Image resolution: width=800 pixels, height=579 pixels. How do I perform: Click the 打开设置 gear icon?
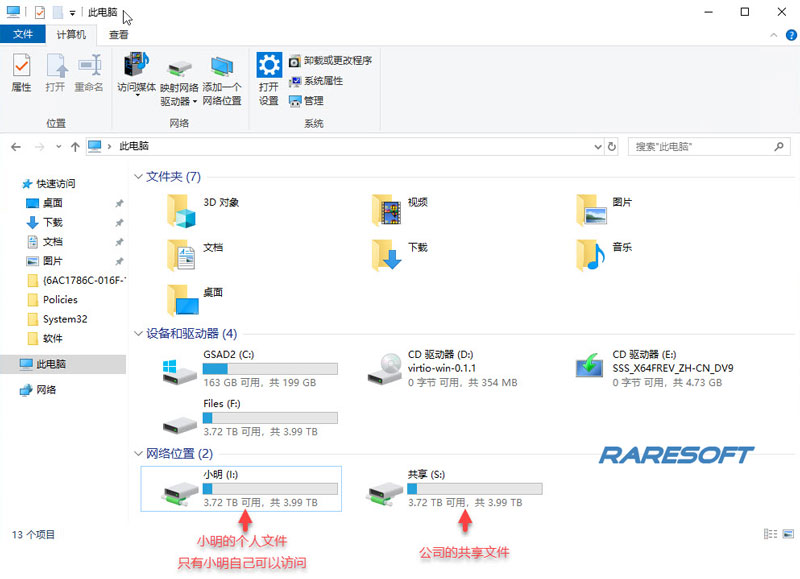click(268, 65)
